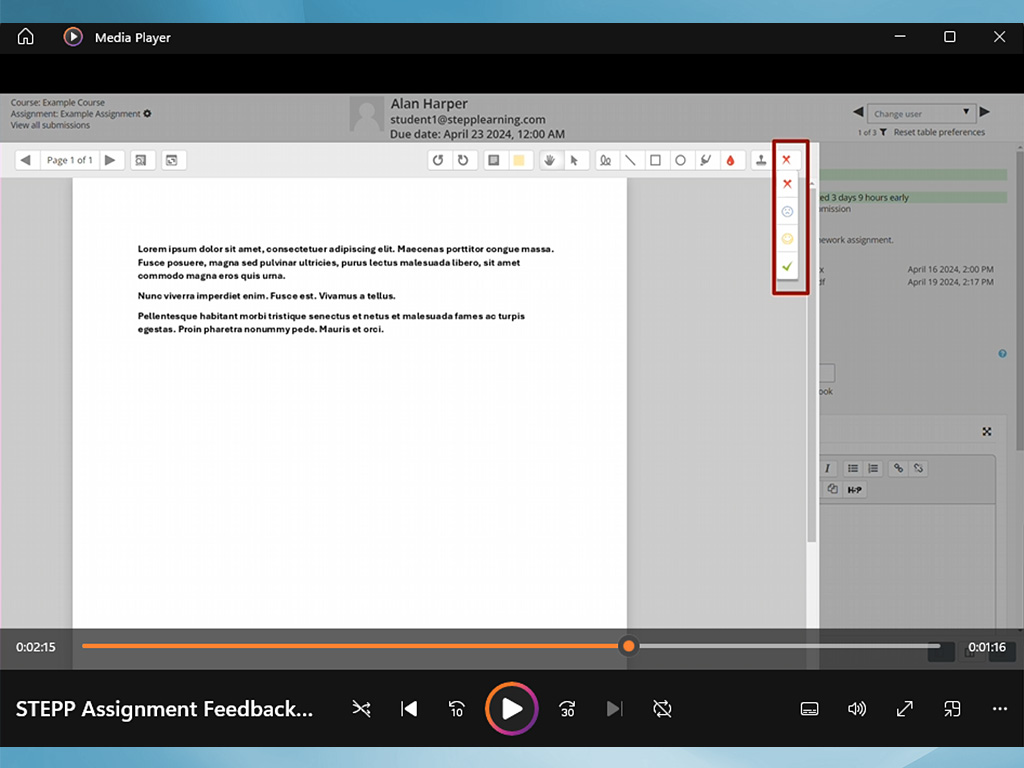
Task: Click the Media Player home icon
Action: 26,37
